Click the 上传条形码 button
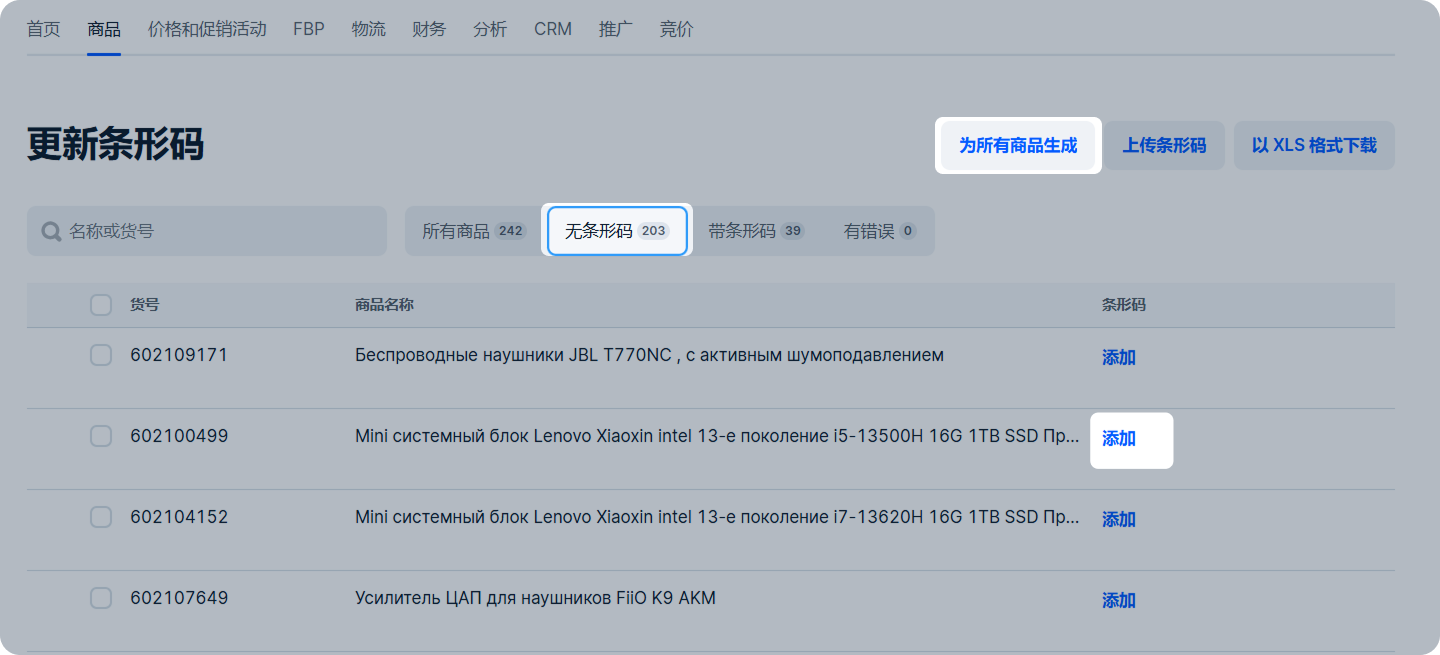Viewport: 1440px width, 655px height. pyautogui.click(x=1164, y=146)
